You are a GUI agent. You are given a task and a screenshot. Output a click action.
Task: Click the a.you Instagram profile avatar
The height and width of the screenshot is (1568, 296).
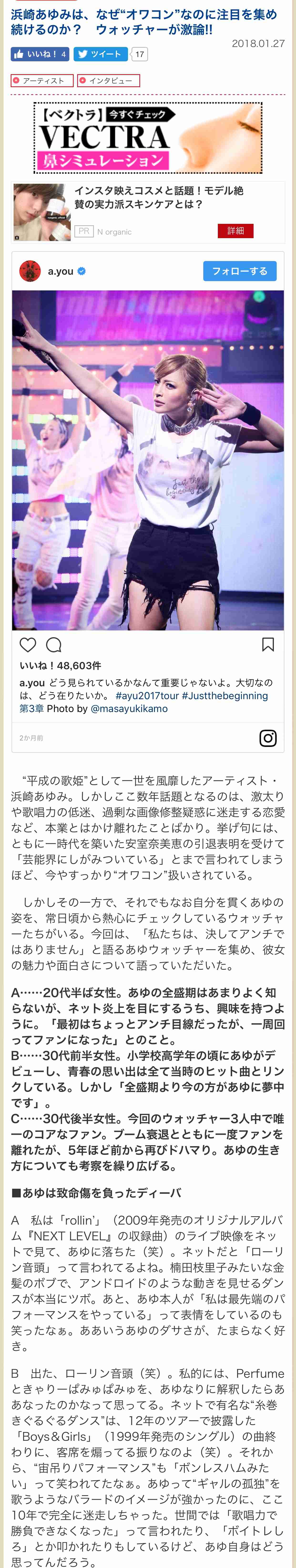tap(31, 271)
